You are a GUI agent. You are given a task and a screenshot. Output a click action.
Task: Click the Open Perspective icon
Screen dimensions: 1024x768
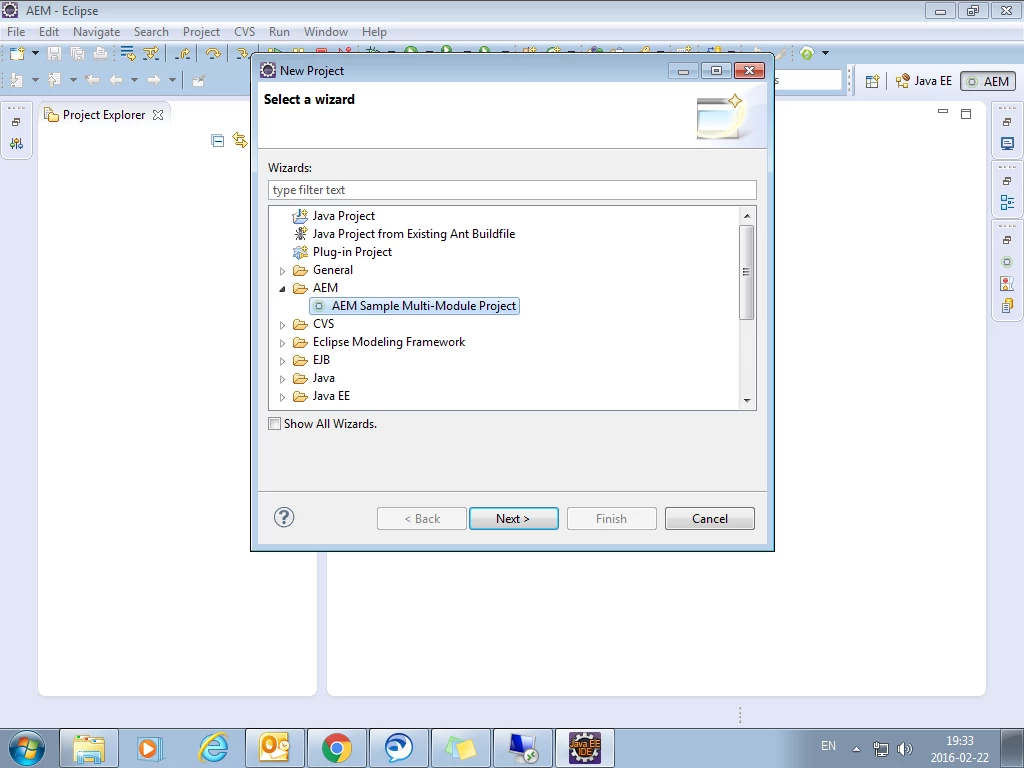tap(872, 81)
